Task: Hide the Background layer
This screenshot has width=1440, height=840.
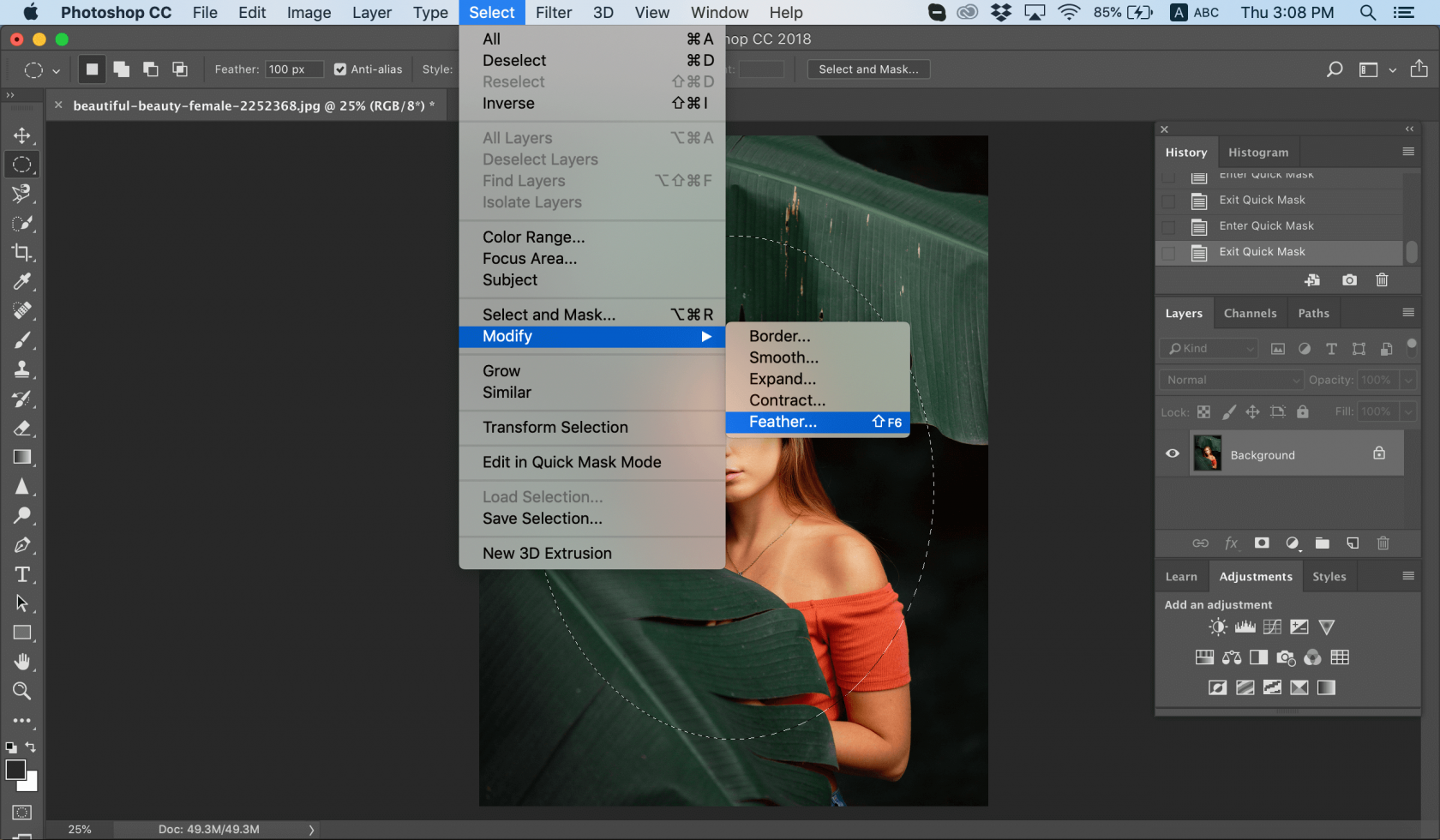Action: (x=1171, y=453)
